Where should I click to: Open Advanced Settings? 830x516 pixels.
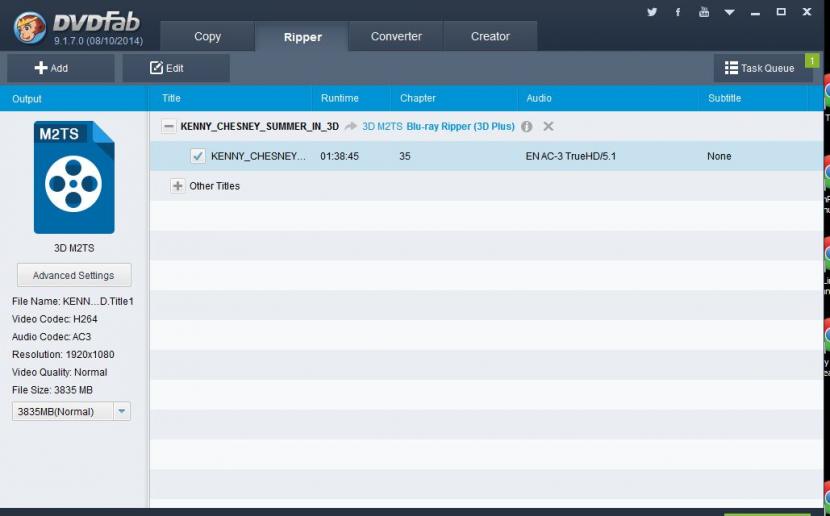[x=74, y=275]
